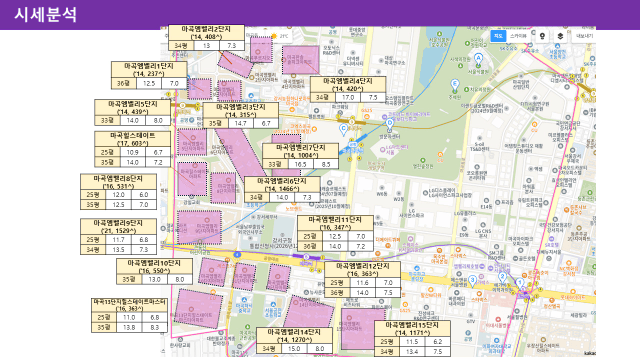The width and height of the screenshot is (640, 360).
Task: Switch to the 스카이뷰 satellite tab
Action: point(518,36)
